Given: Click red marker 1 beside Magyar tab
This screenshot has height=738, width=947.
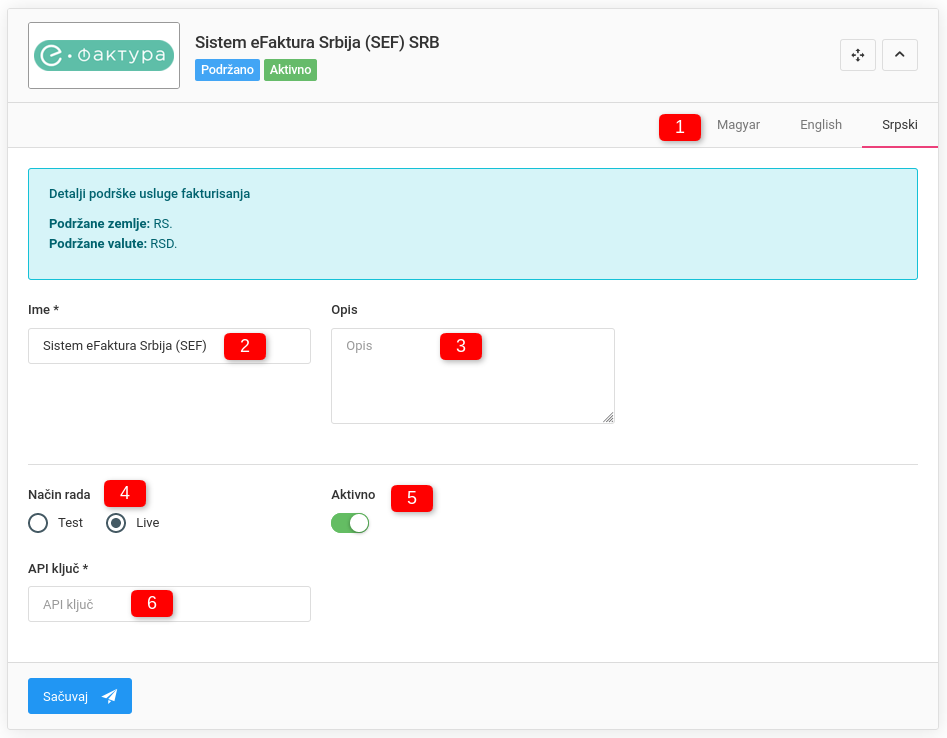Looking at the screenshot, I should click(x=680, y=127).
